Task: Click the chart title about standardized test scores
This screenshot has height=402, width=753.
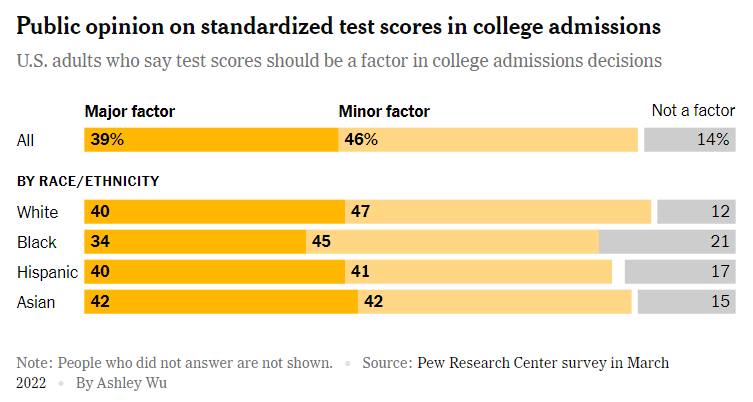Action: (339, 26)
